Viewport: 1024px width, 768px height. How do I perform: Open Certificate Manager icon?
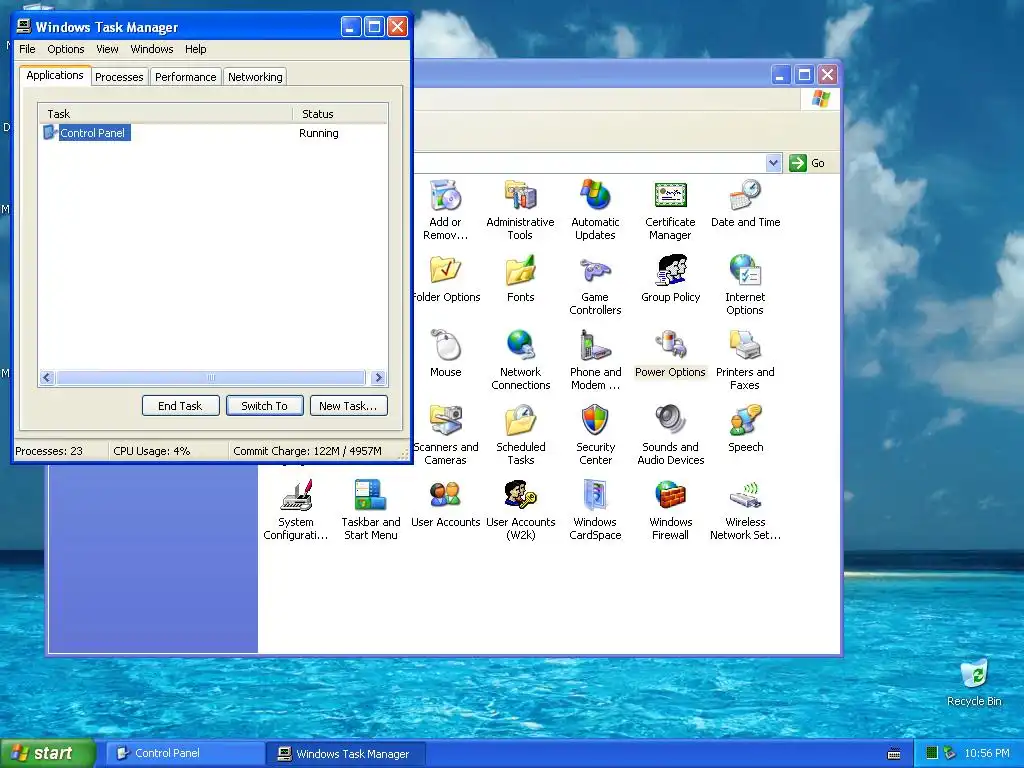pyautogui.click(x=670, y=210)
